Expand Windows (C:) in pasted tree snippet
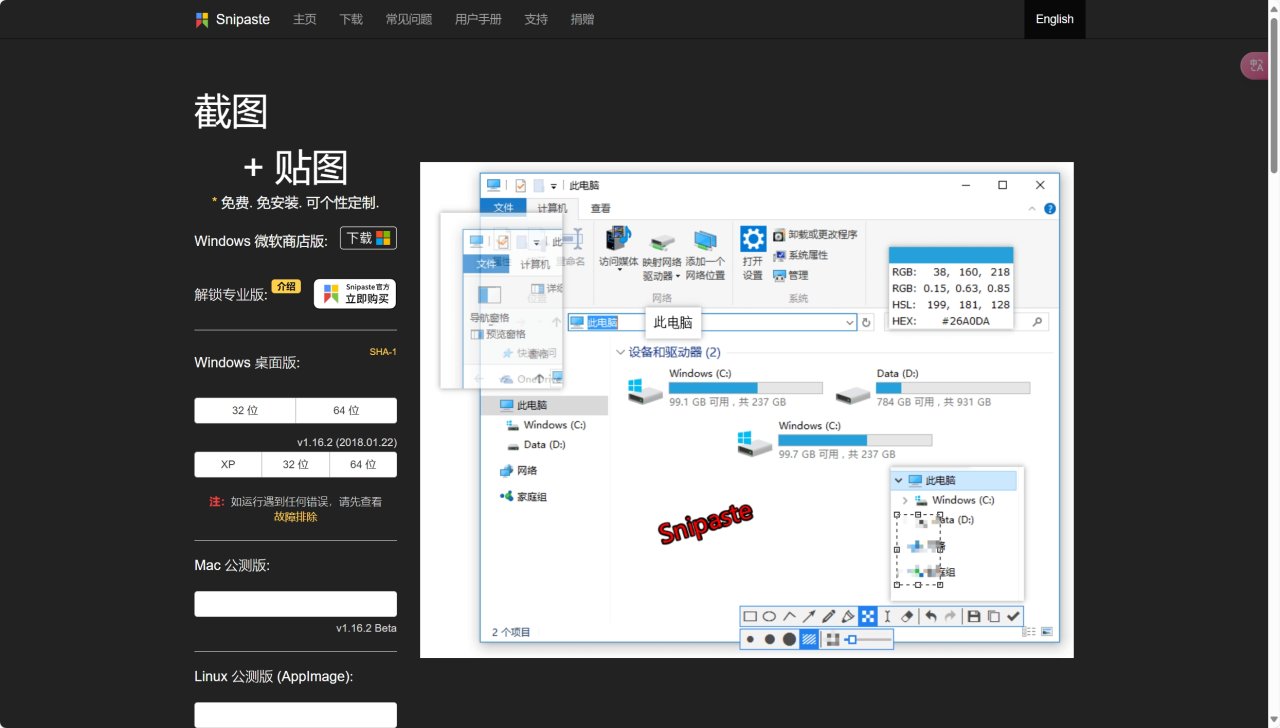Screen dimensions: 1280x728 tap(905, 500)
